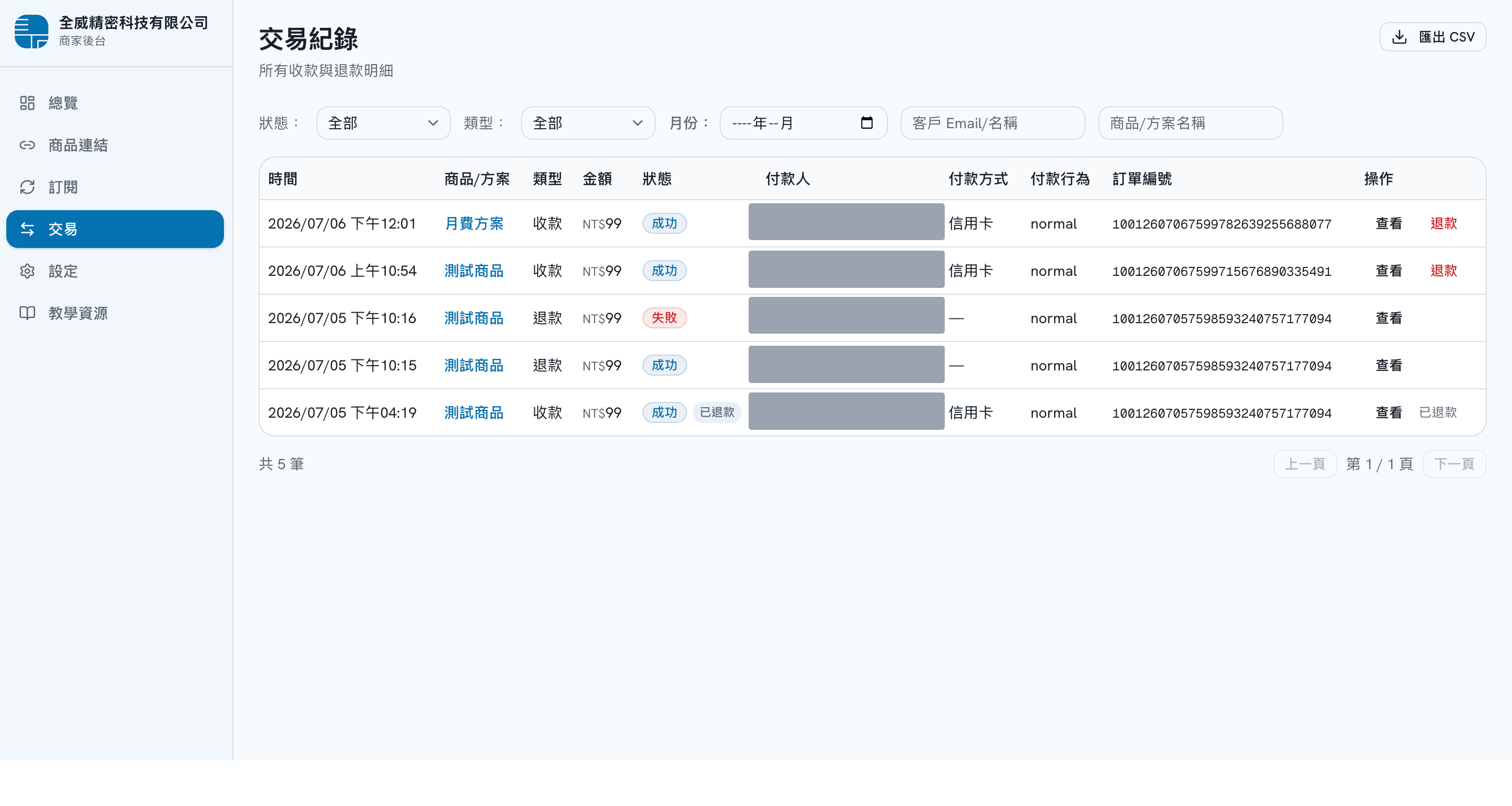Click the 付款方式 column header
Image resolution: width=1512 pixels, height=806 pixels.
click(x=978, y=179)
